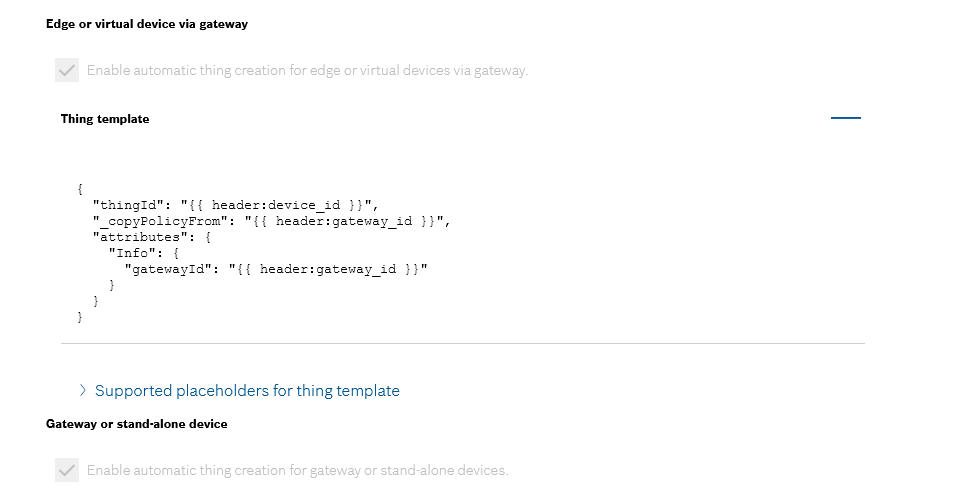Click the label text for the edge or virtual devices option
The height and width of the screenshot is (500, 975).
pyautogui.click(x=307, y=70)
